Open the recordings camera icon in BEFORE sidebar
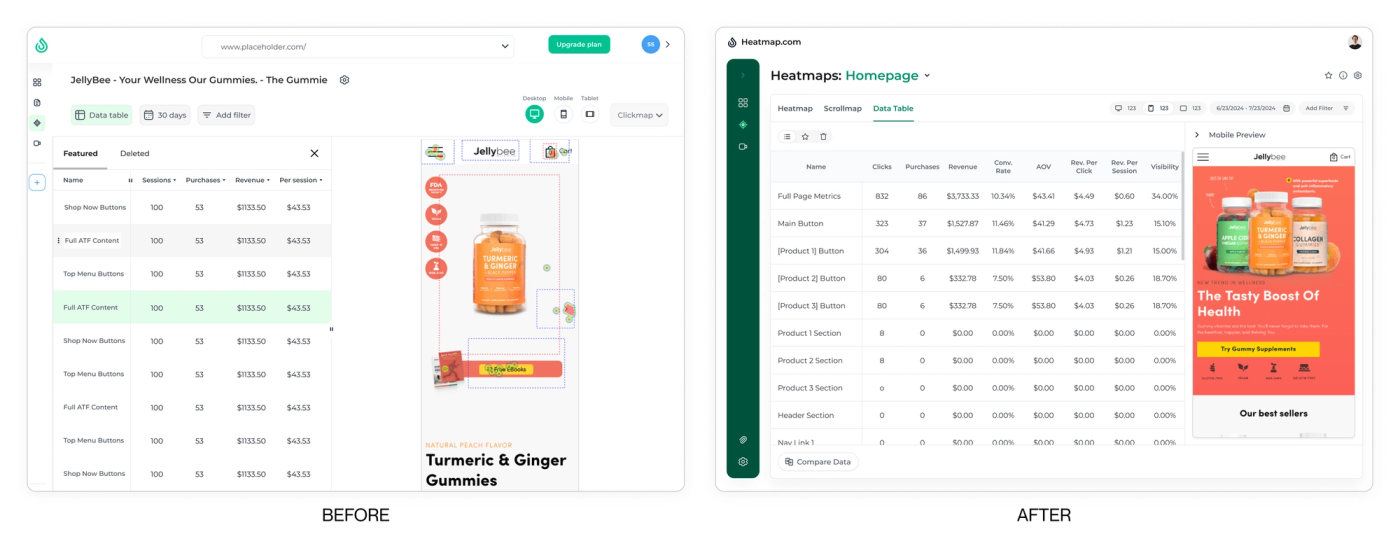 click(37, 143)
